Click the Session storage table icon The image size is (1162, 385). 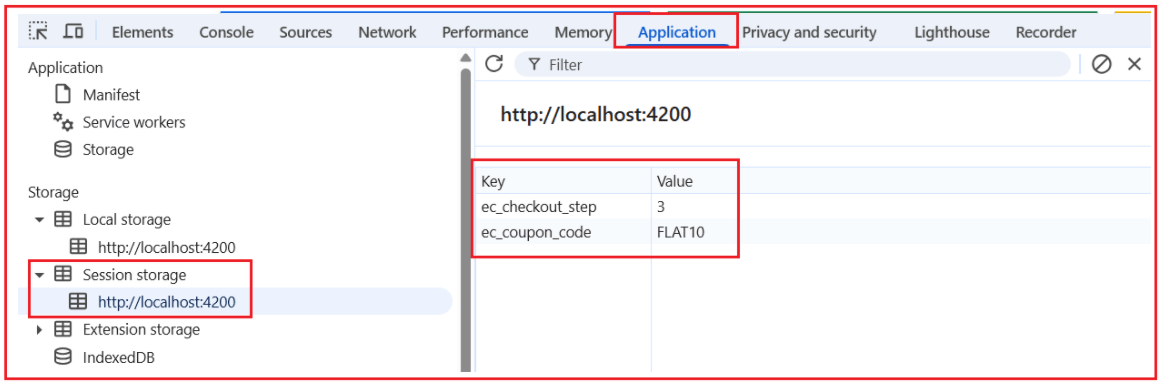(x=64, y=275)
